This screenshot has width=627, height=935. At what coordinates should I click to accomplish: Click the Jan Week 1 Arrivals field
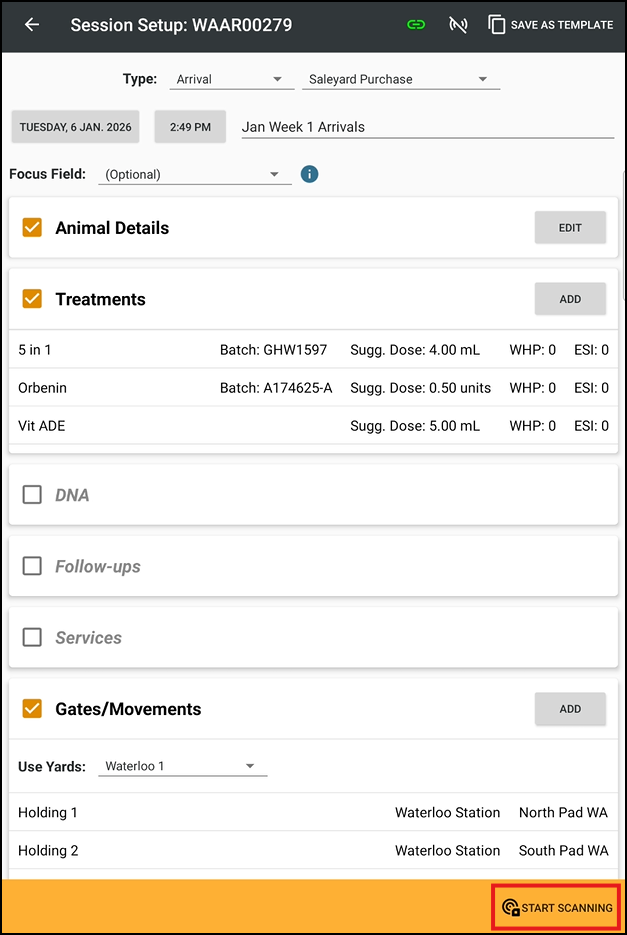427,127
